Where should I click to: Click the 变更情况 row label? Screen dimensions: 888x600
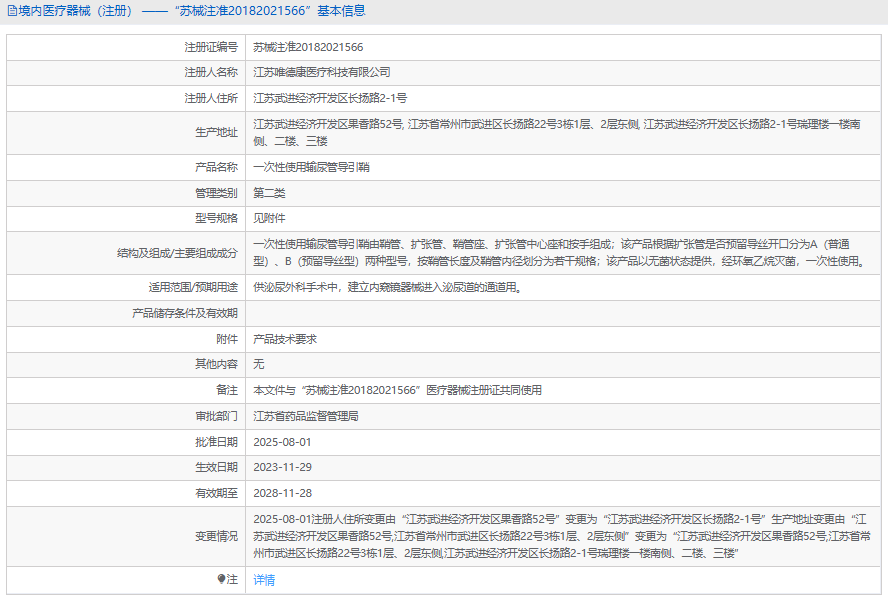(x=217, y=536)
